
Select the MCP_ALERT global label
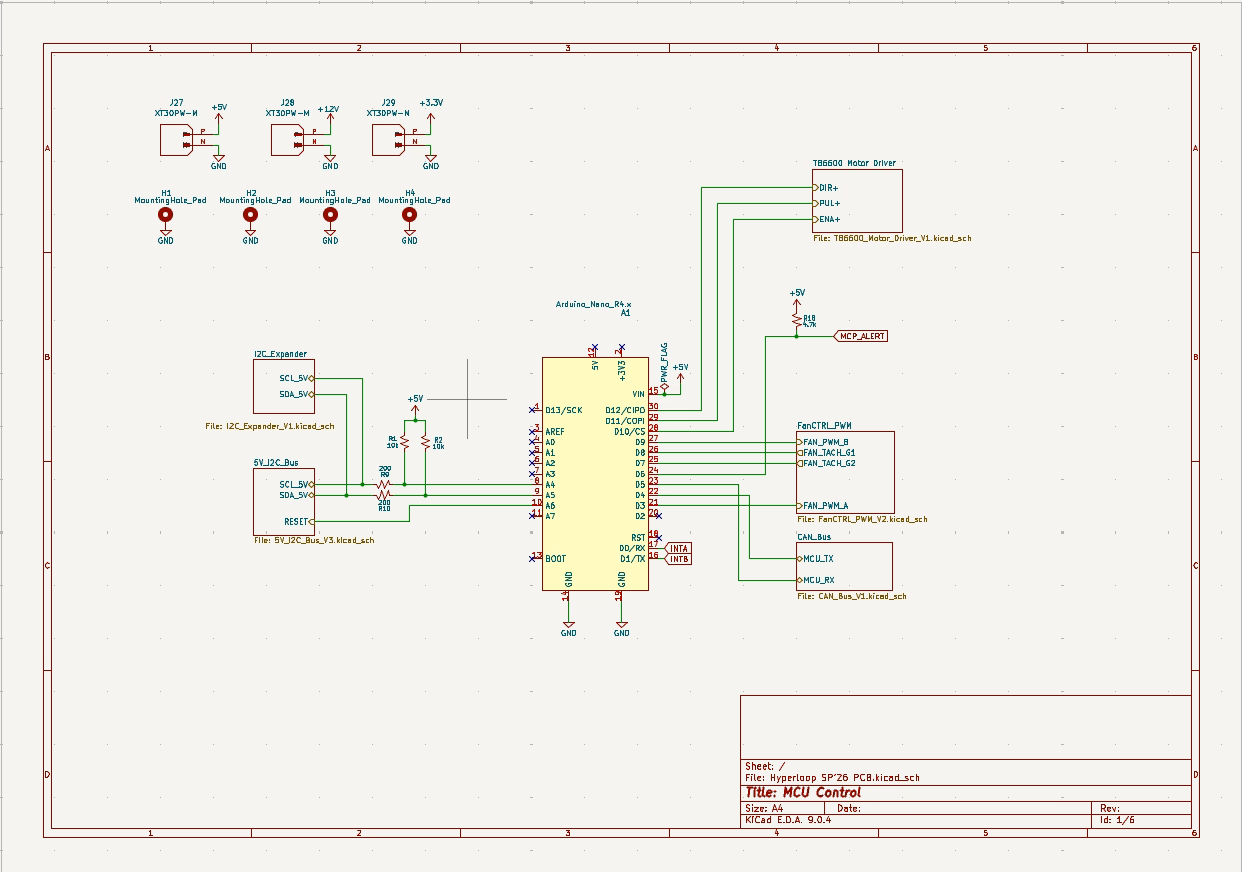click(x=860, y=336)
